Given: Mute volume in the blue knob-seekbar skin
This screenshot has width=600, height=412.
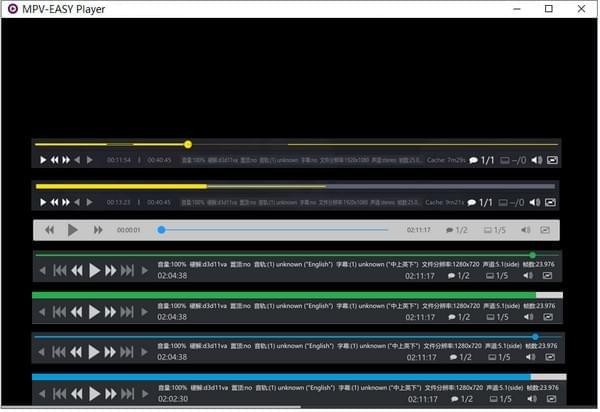Looking at the screenshot, I should (x=531, y=357).
